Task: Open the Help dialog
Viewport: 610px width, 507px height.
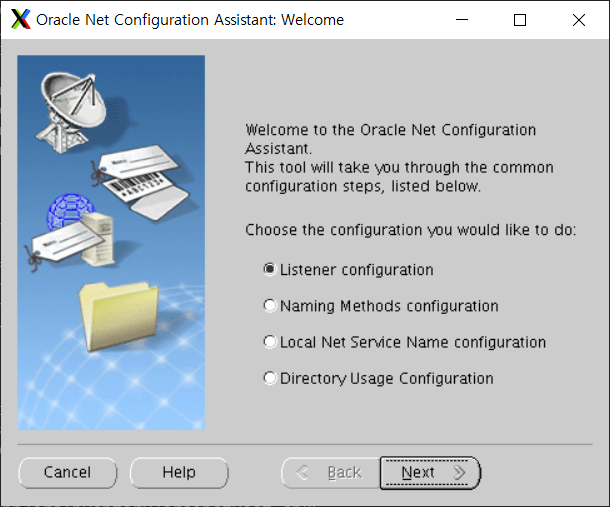Action: click(x=179, y=472)
